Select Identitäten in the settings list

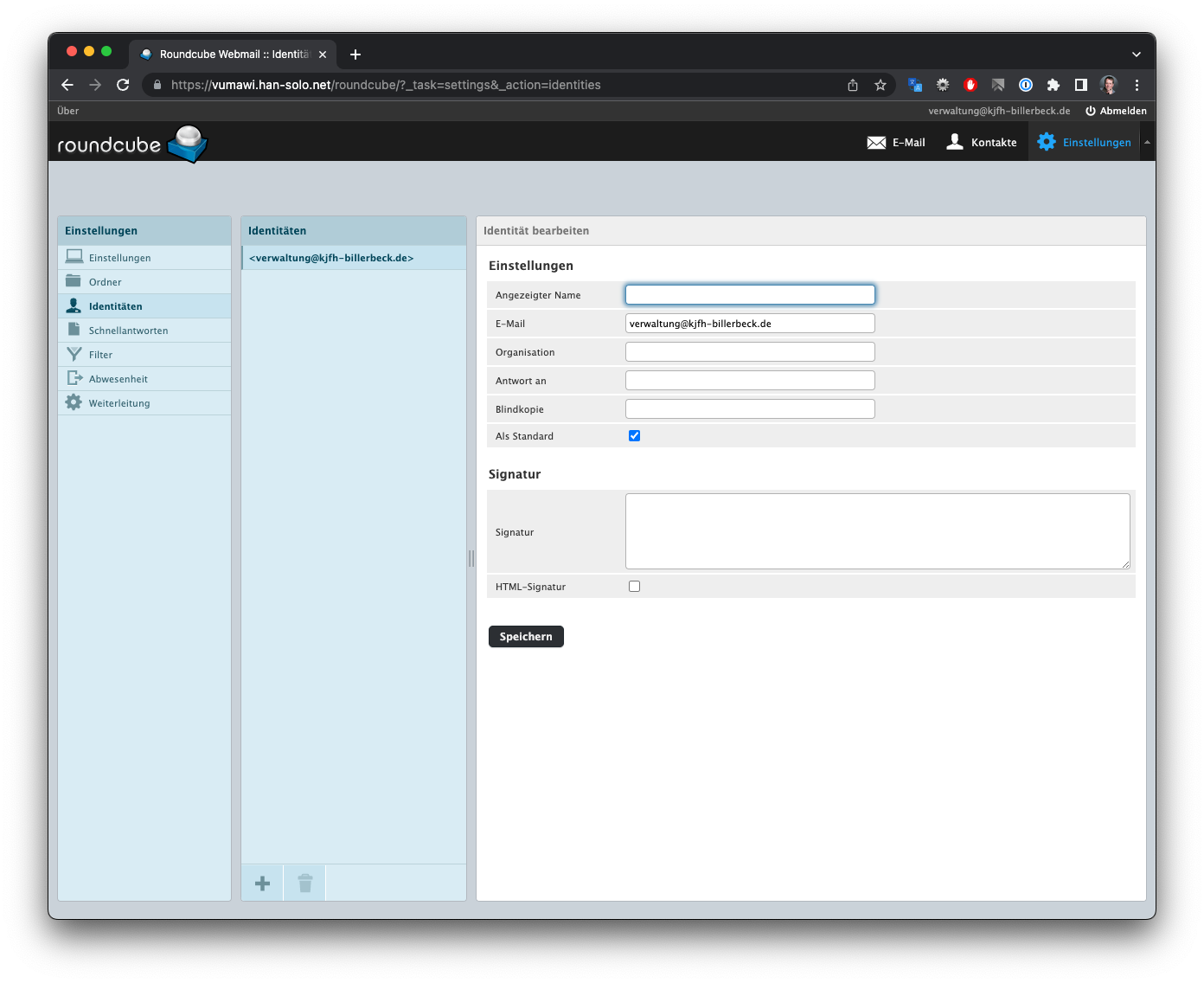tap(115, 306)
